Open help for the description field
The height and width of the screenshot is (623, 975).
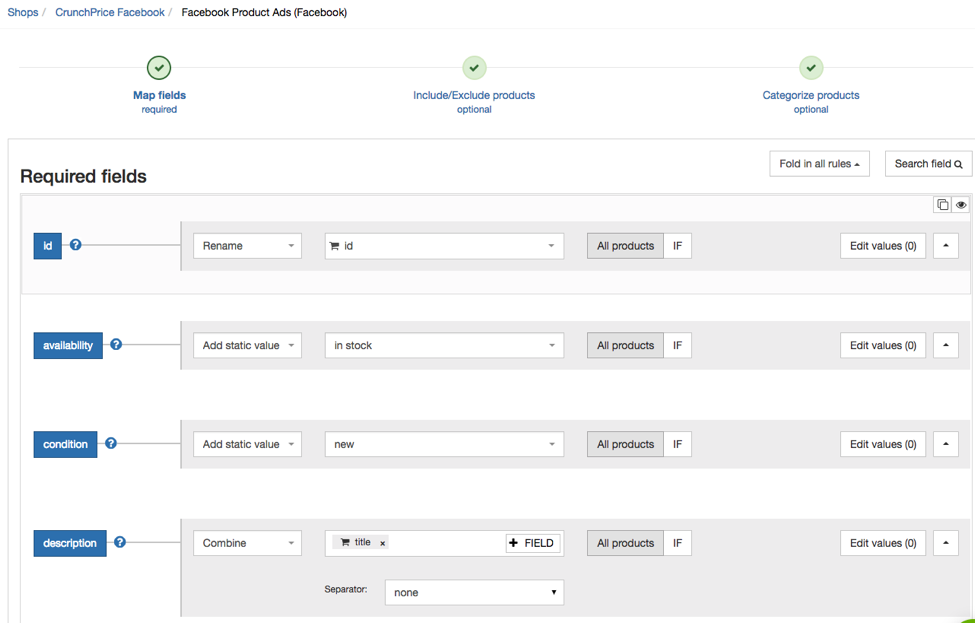[119, 541]
